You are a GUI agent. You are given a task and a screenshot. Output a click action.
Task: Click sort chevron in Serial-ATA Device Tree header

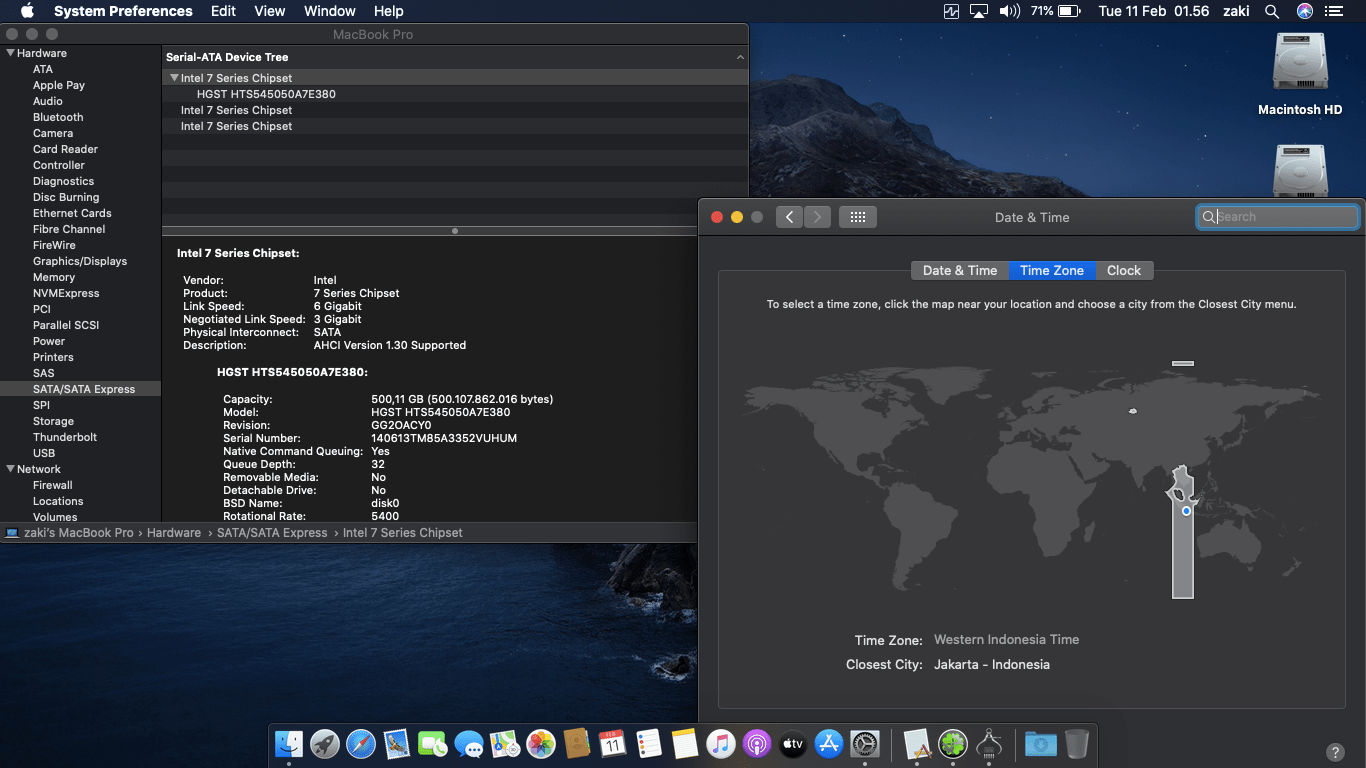click(740, 58)
